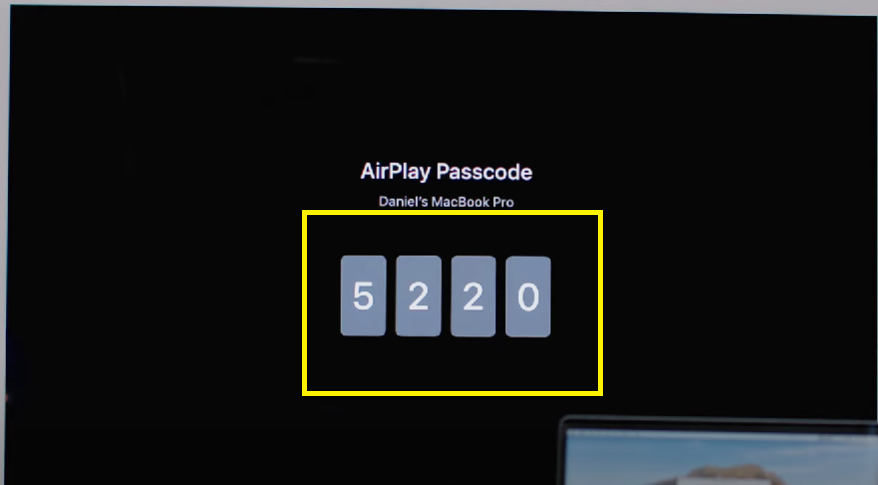The width and height of the screenshot is (878, 485).
Task: Click the laptop image in bottom-right corner
Action: (719, 451)
